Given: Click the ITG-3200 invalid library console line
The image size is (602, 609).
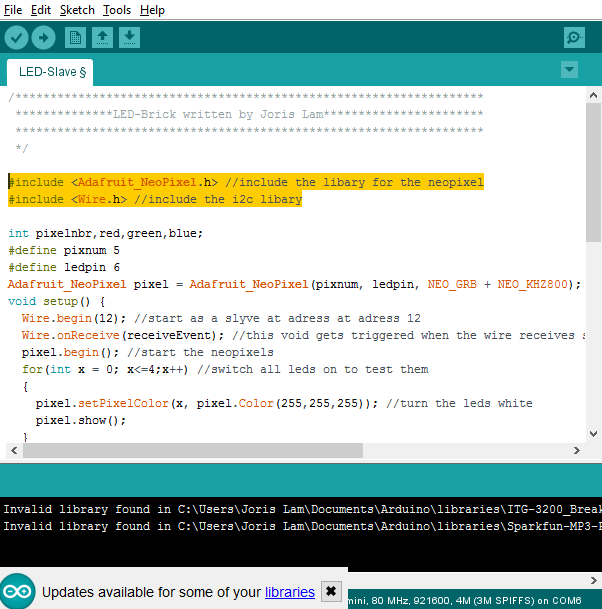Looking at the screenshot, I should 303,509.
